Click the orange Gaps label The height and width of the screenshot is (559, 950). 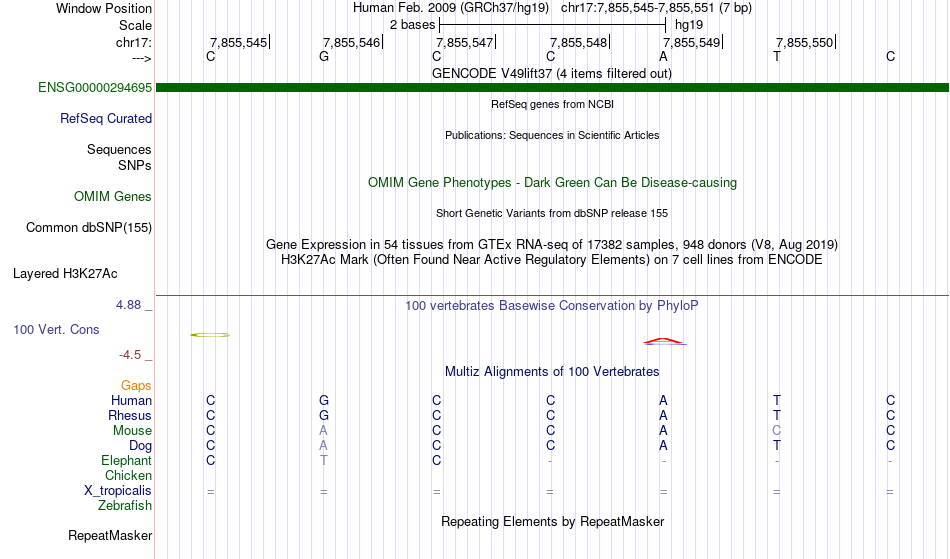click(x=136, y=386)
